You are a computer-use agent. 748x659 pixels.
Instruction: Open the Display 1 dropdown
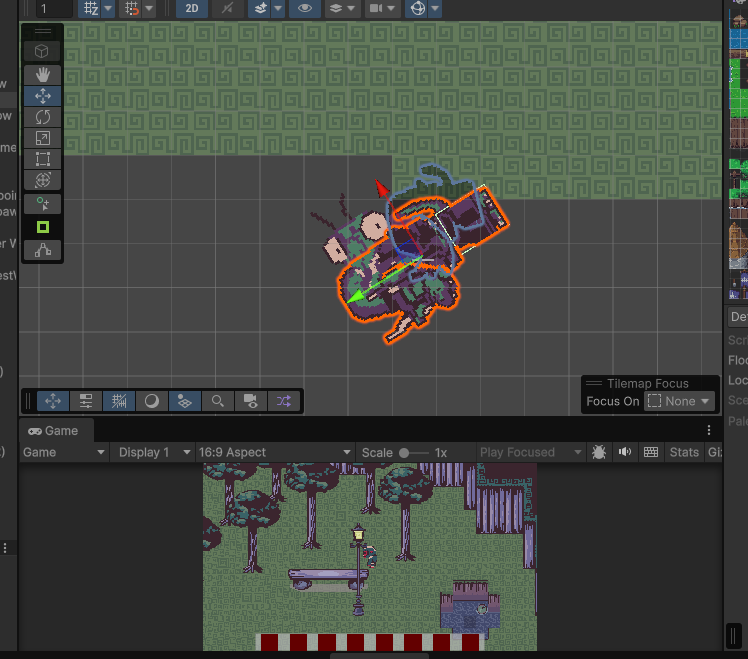155,452
